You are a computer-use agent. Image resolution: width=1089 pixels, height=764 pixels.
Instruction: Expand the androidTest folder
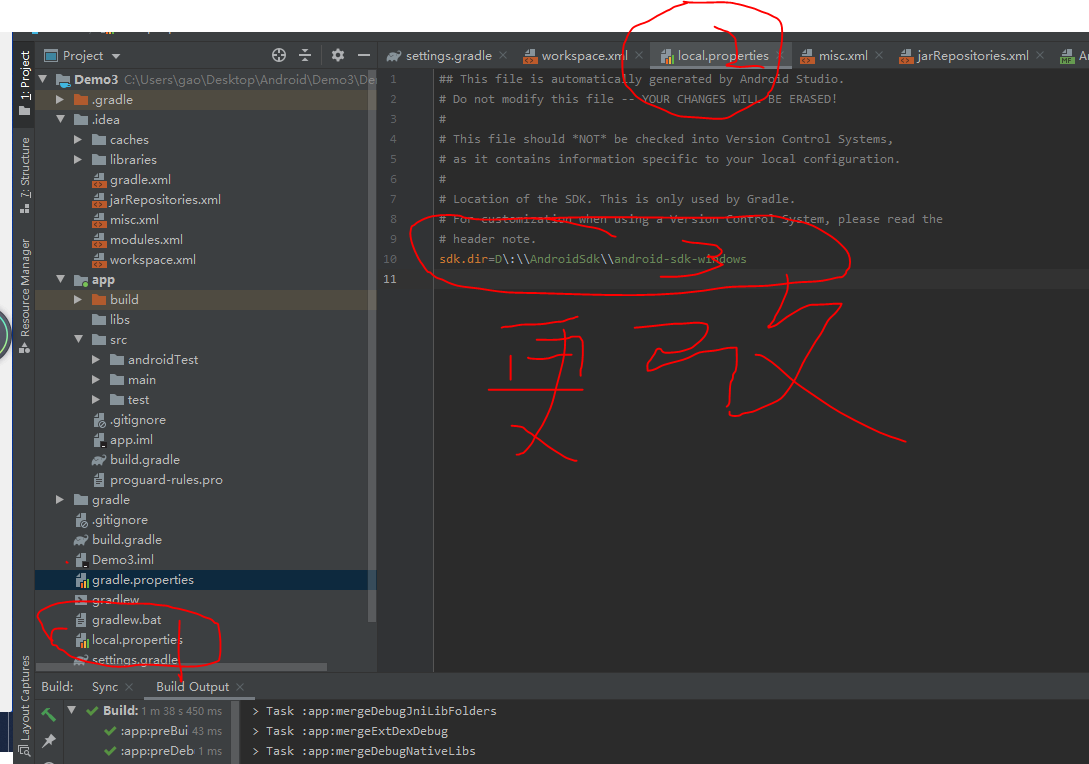click(97, 360)
